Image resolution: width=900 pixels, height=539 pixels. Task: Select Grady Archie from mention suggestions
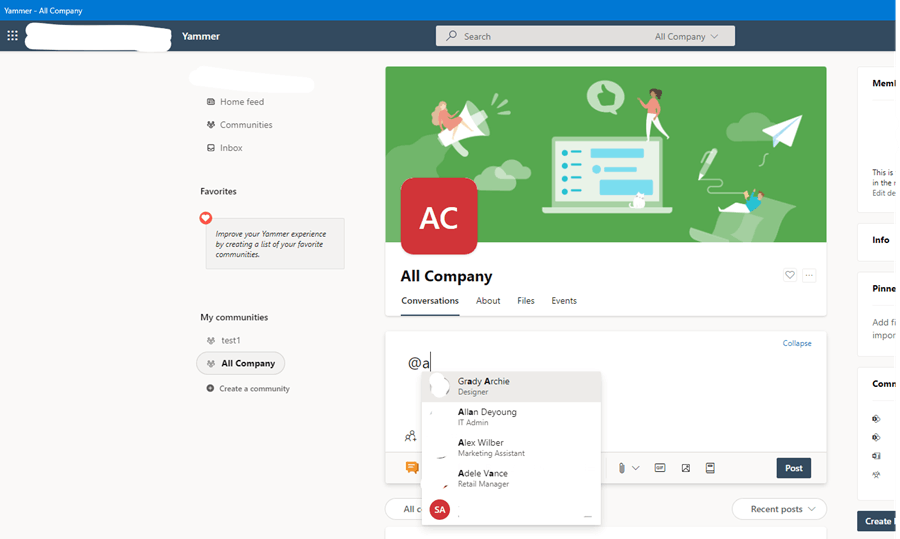point(511,386)
